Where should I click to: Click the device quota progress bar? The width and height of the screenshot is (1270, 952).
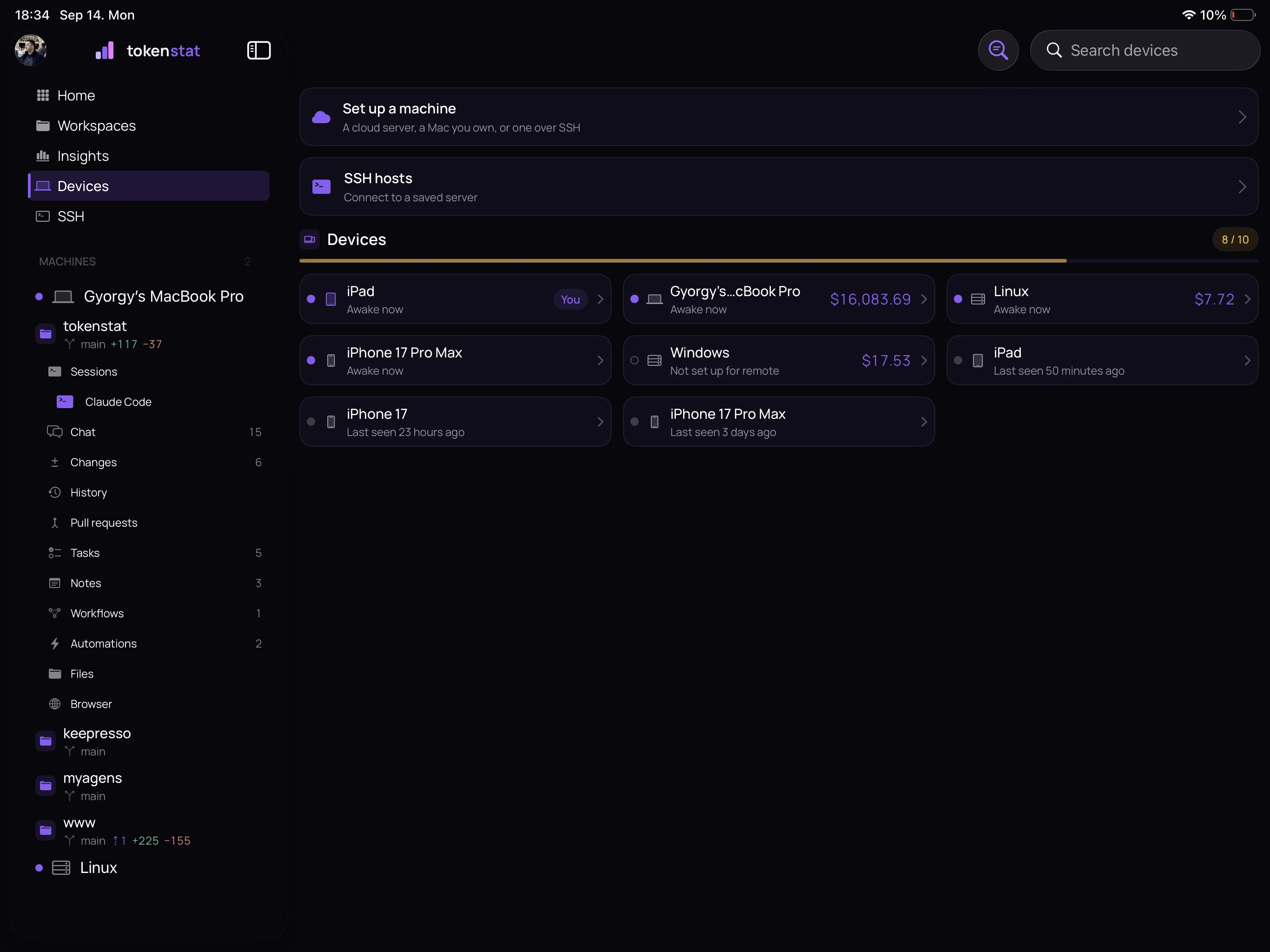pos(779,261)
